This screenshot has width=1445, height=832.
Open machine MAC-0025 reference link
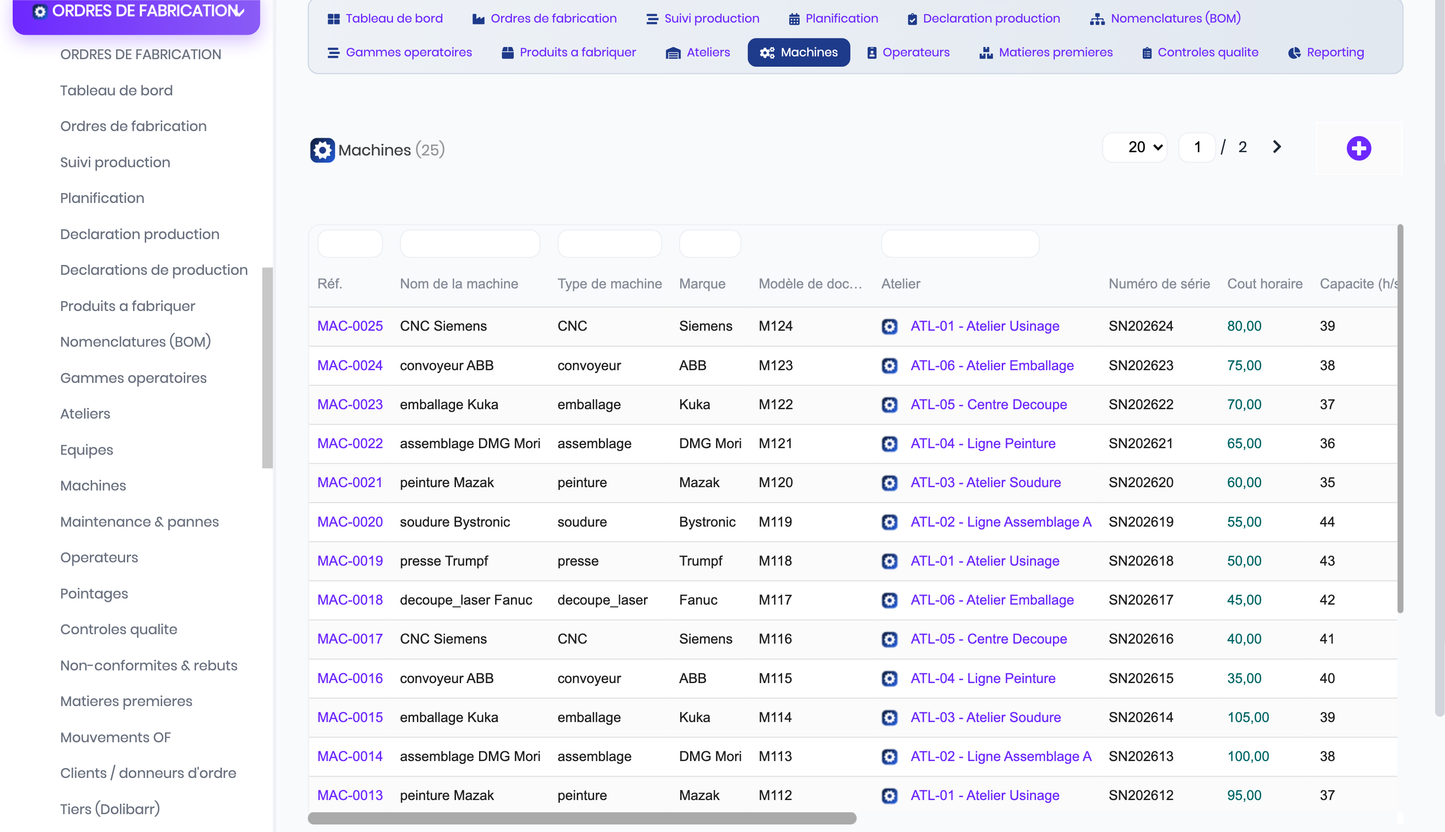(x=350, y=326)
